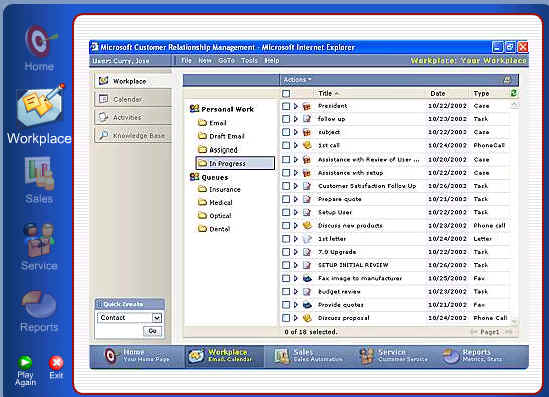Click the Knowledge Base magnifier icon

(x=103, y=135)
